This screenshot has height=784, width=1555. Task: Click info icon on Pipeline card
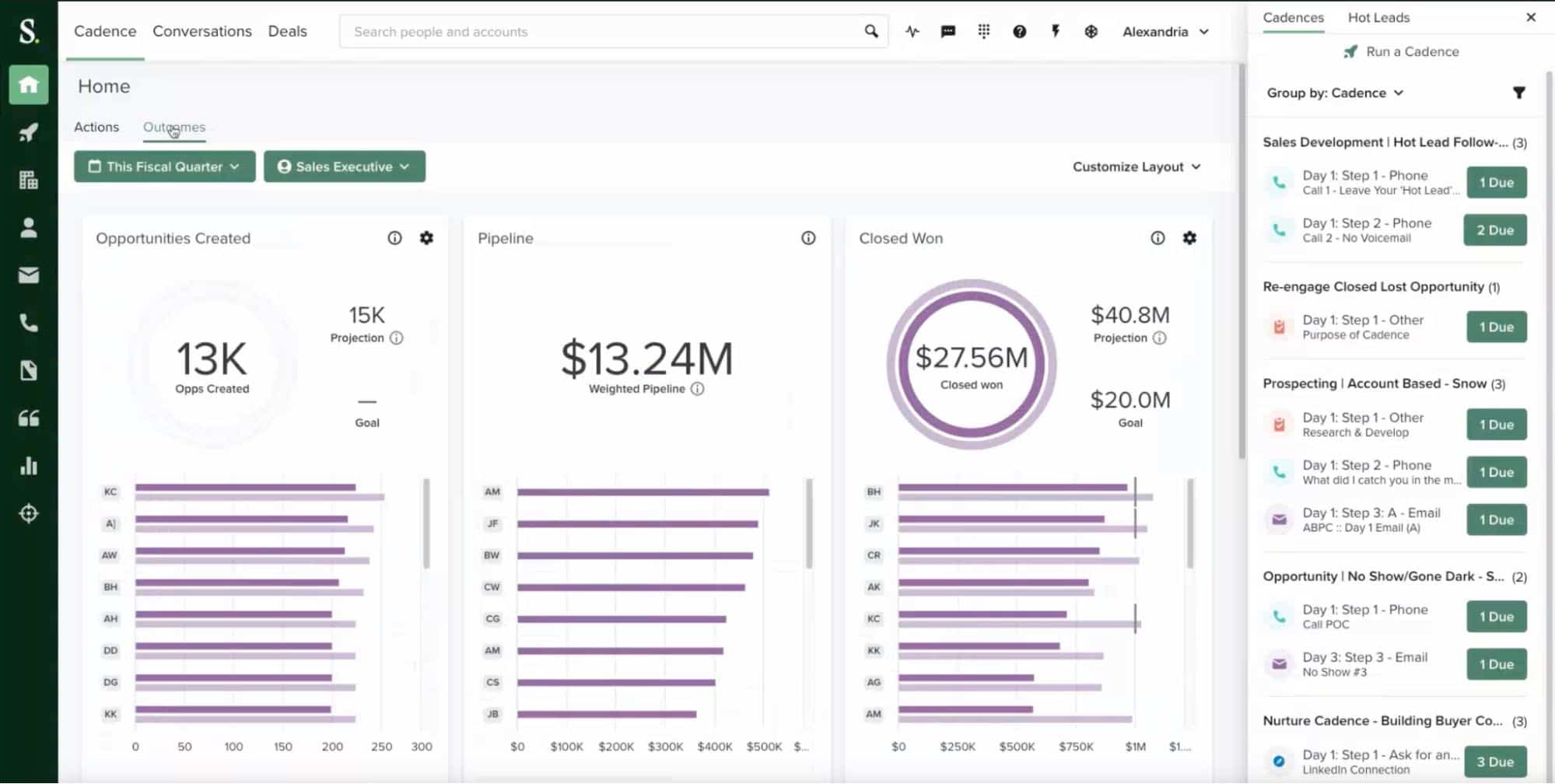[808, 238]
